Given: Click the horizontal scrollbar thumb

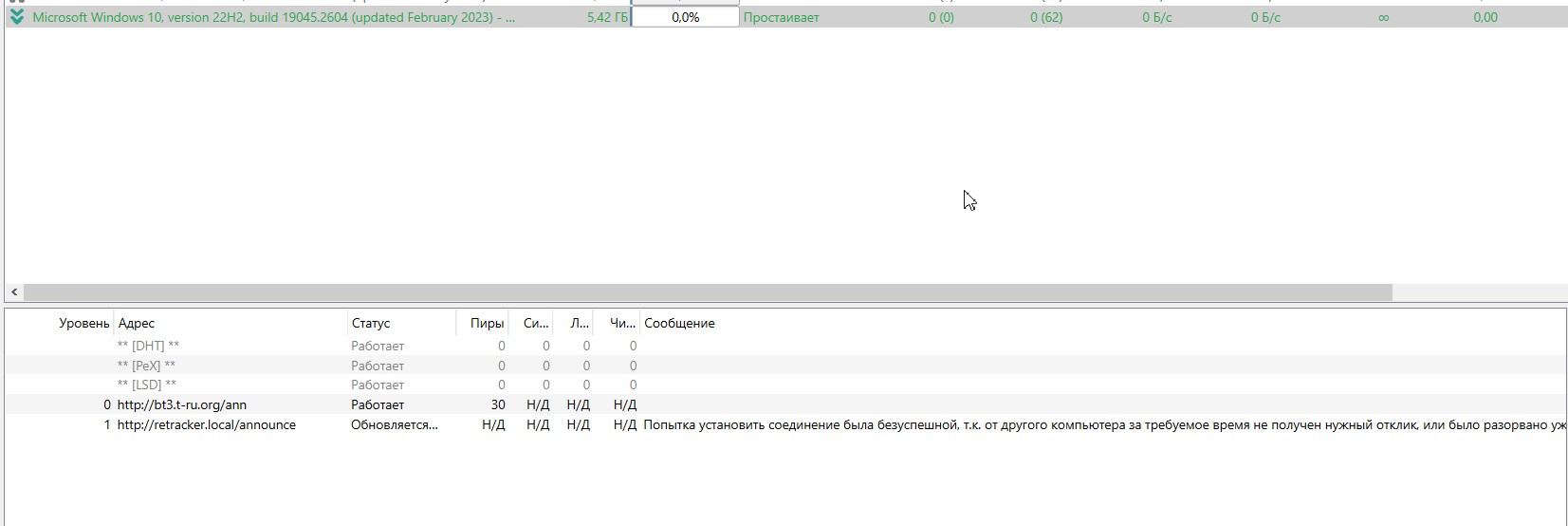Looking at the screenshot, I should click(x=707, y=292).
